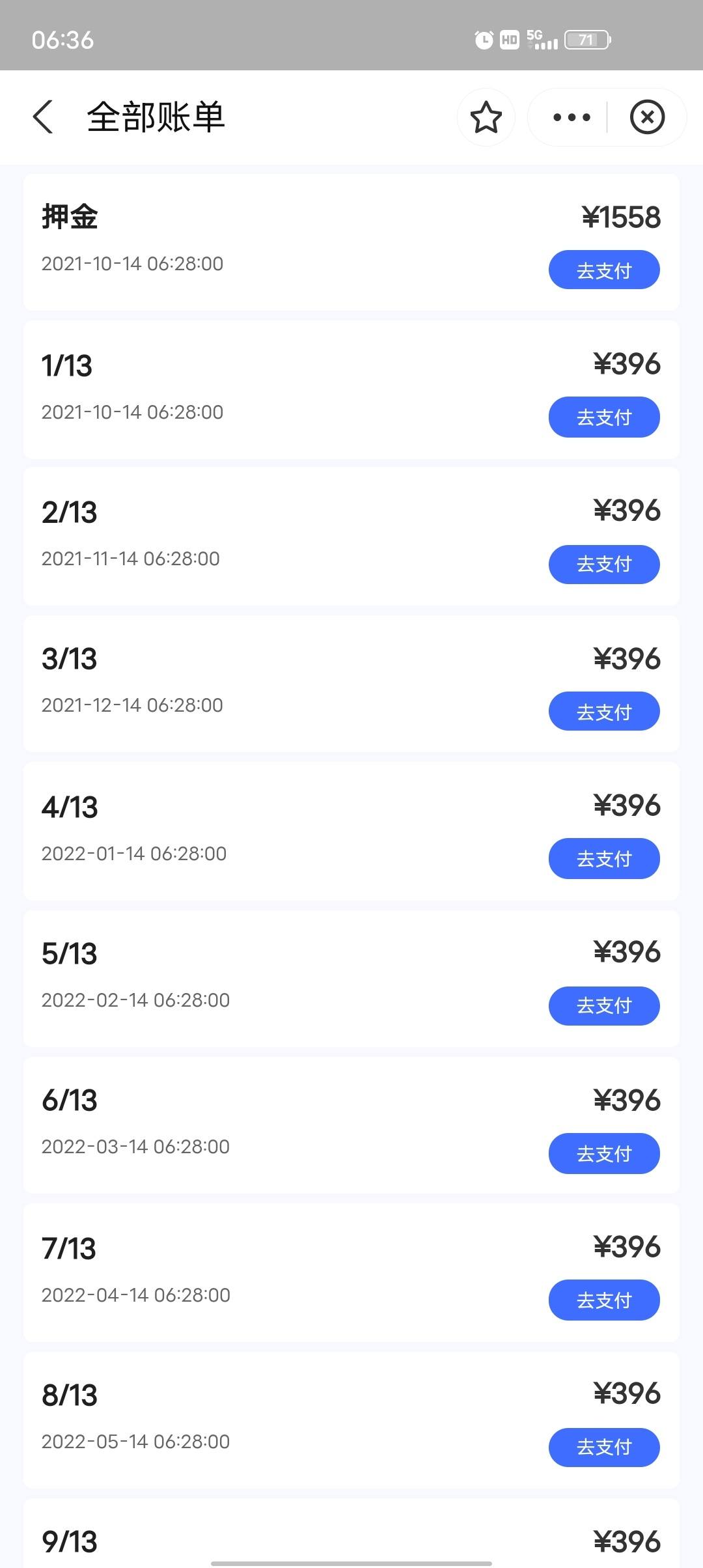
Task: Pay the 5/13 bill due 2022-02-14
Action: [604, 1005]
